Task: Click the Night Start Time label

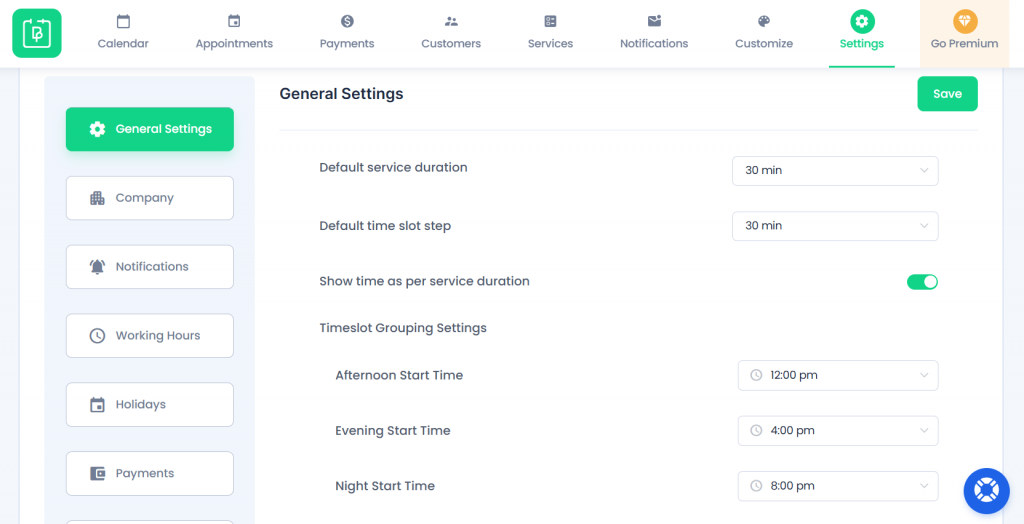Action: tap(385, 486)
